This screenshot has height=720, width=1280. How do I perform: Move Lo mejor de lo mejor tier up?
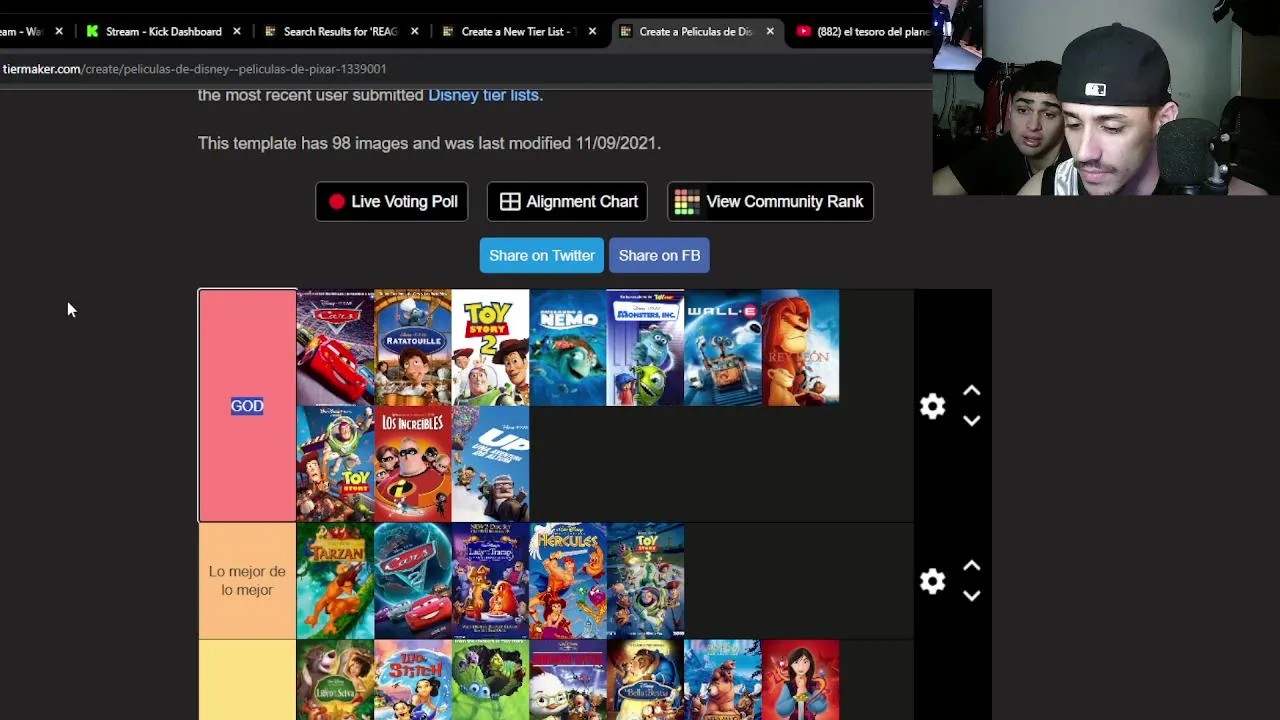click(971, 566)
